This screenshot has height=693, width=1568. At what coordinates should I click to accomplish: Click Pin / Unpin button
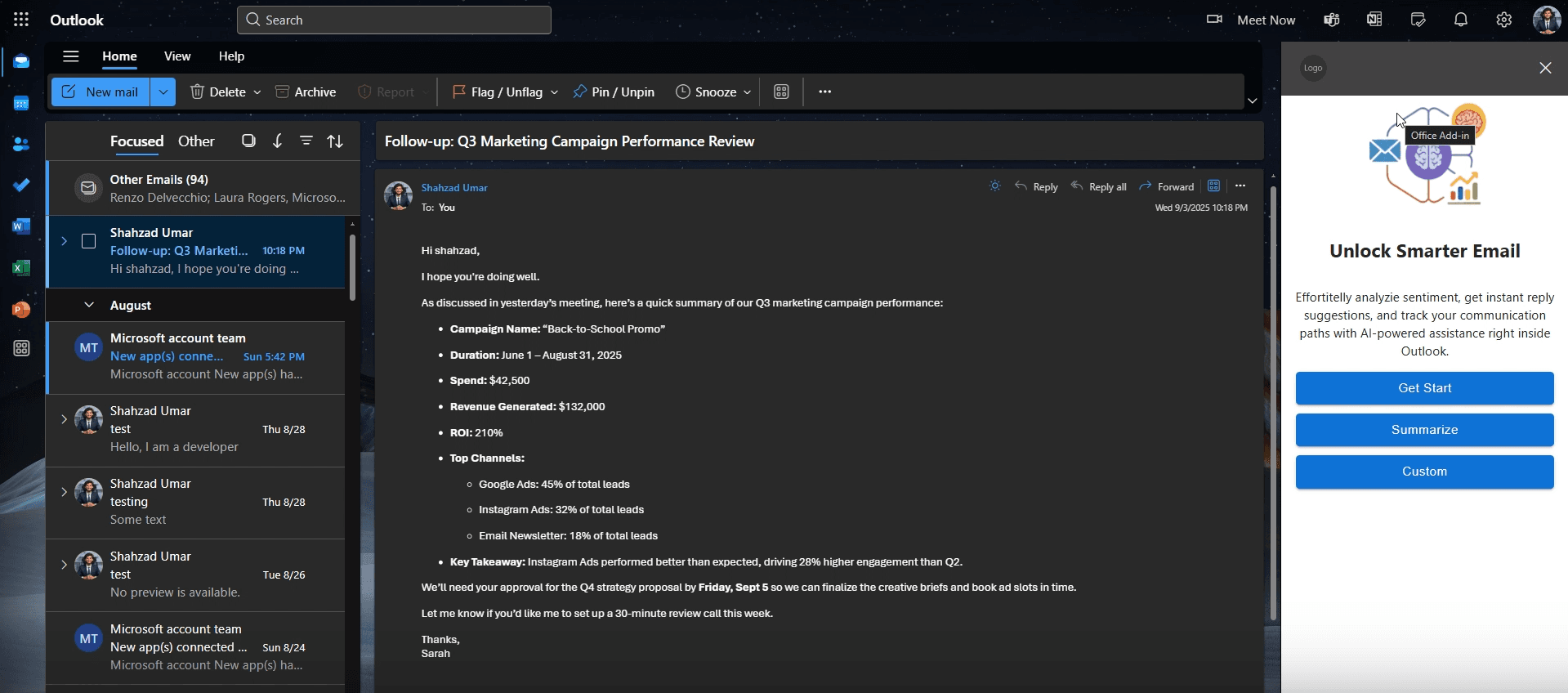[x=614, y=92]
